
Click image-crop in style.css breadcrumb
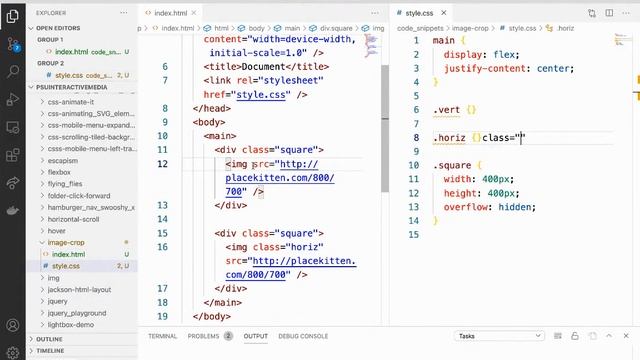[x=470, y=28]
